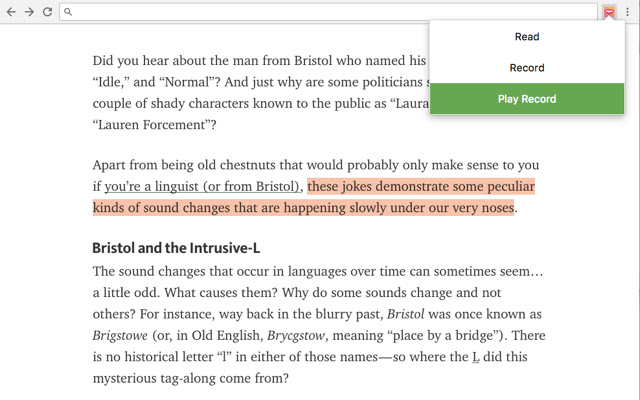
Task: Click the text "Lauren Forcement"
Action: (151, 124)
